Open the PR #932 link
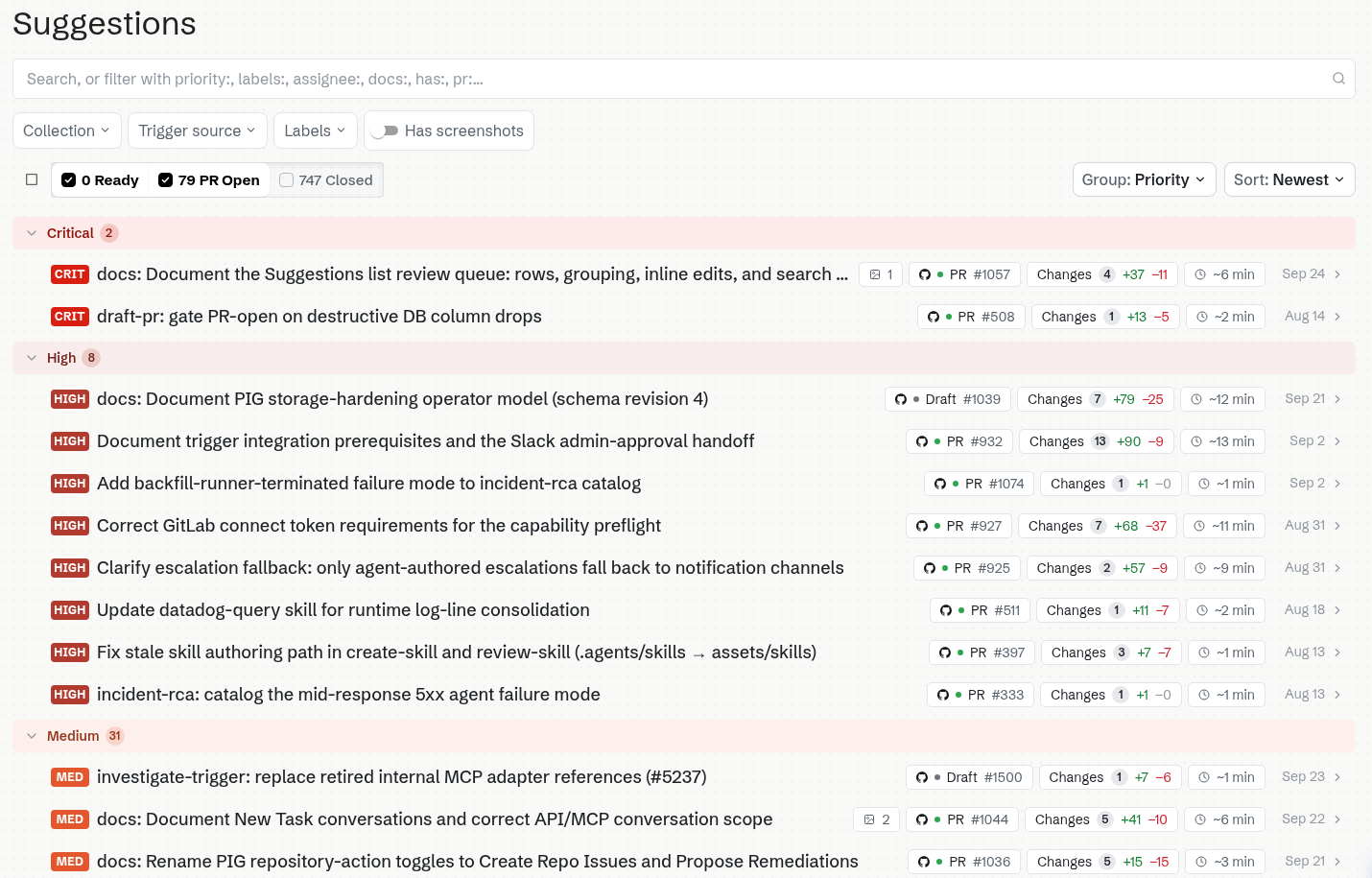Screen dimensions: 1372x878 tap(959, 441)
